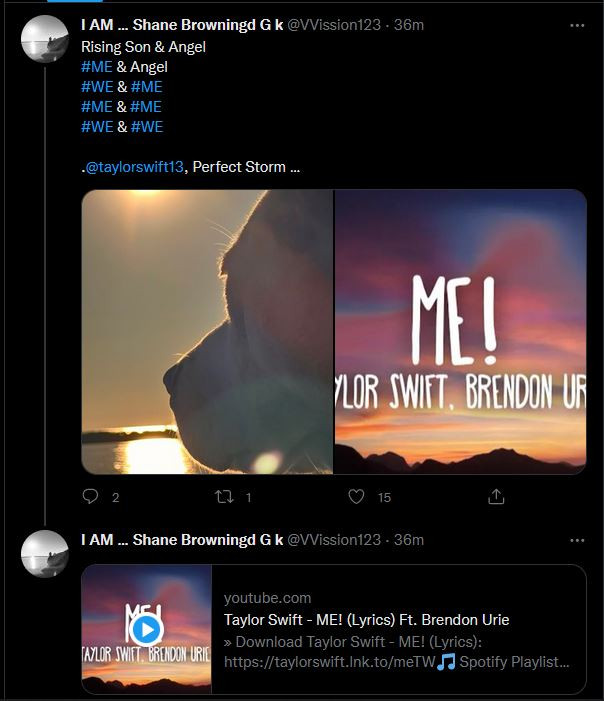This screenshot has height=701, width=604.
Task: Open first tweet's author display name
Action: click(x=182, y=25)
